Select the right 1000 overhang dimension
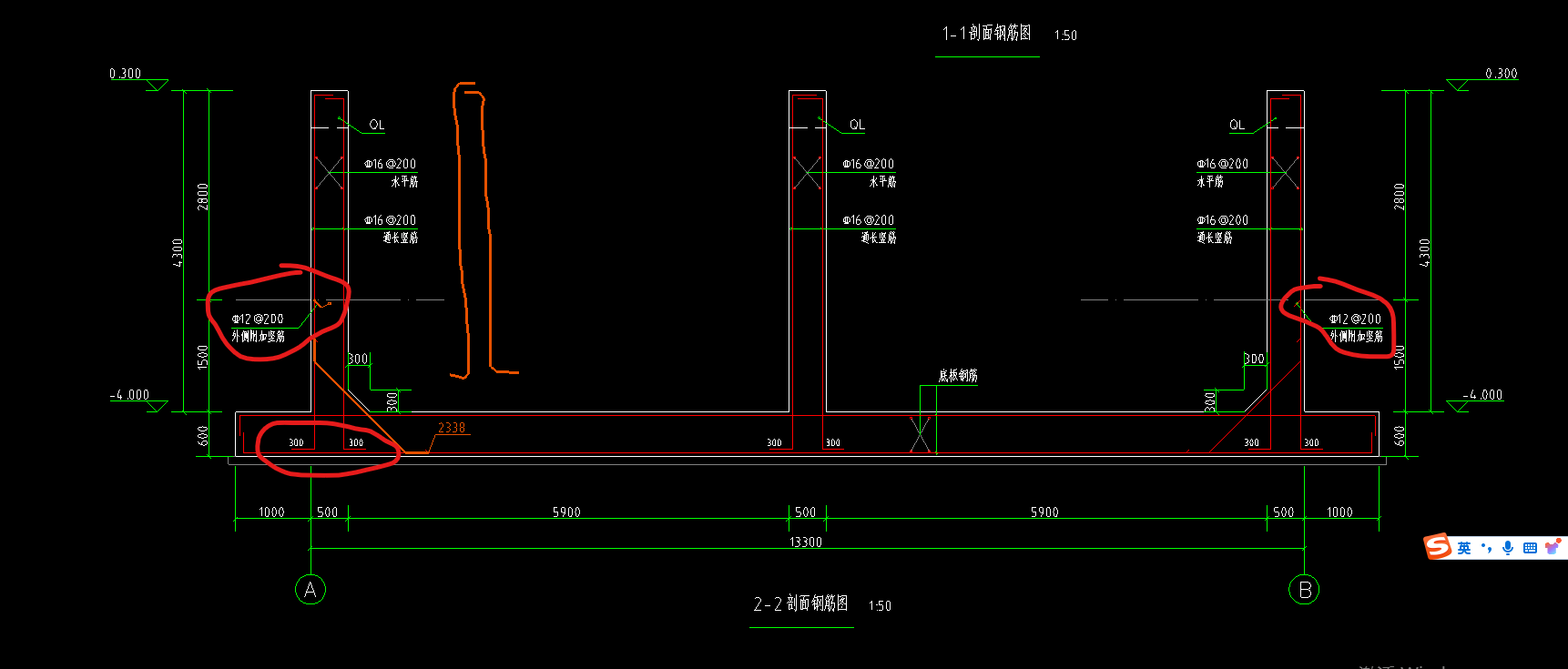The height and width of the screenshot is (669, 1568). point(1339,512)
